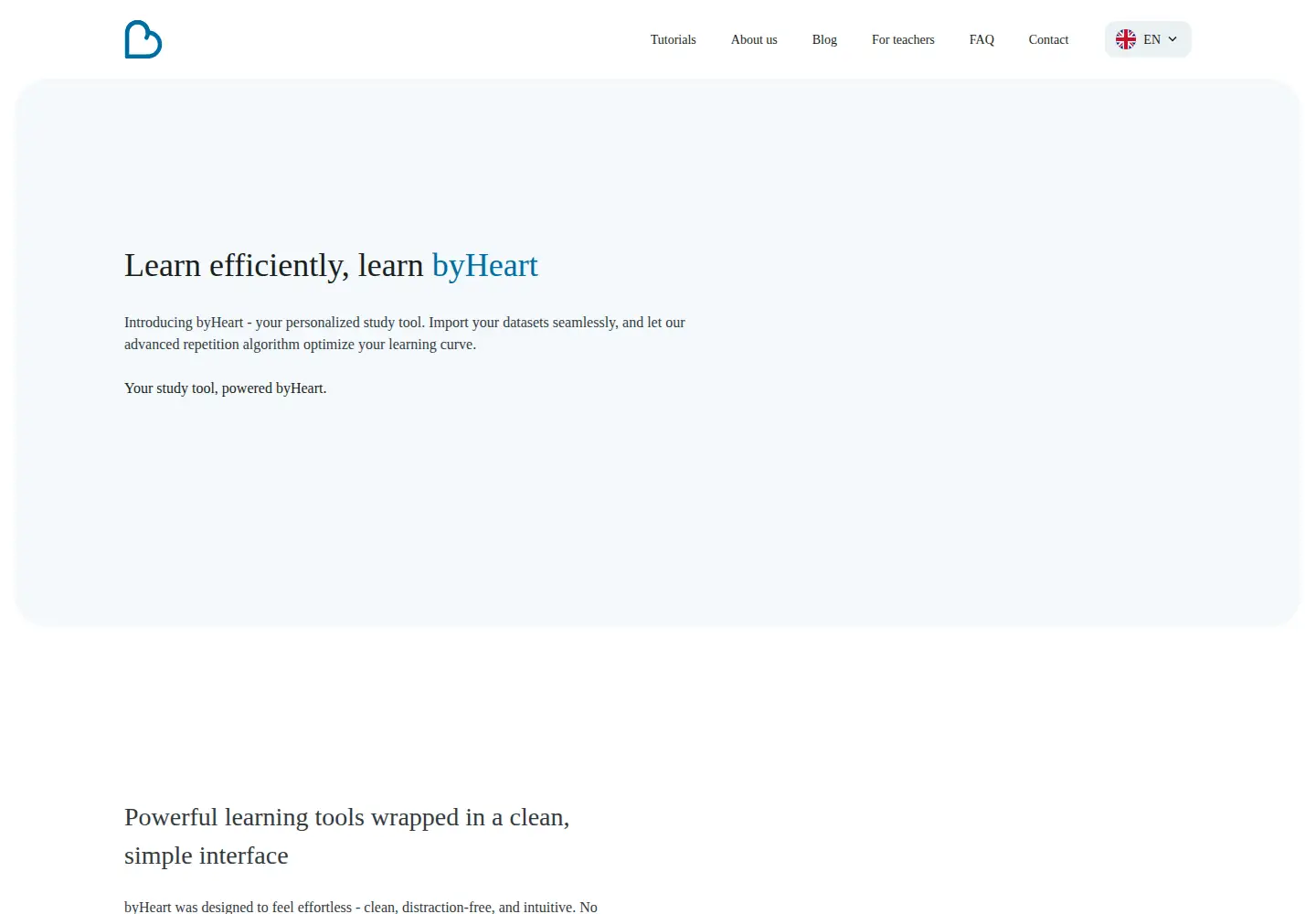
Task: Click the 'Learn efficiently, learn byHeart' heading
Action: (x=331, y=265)
